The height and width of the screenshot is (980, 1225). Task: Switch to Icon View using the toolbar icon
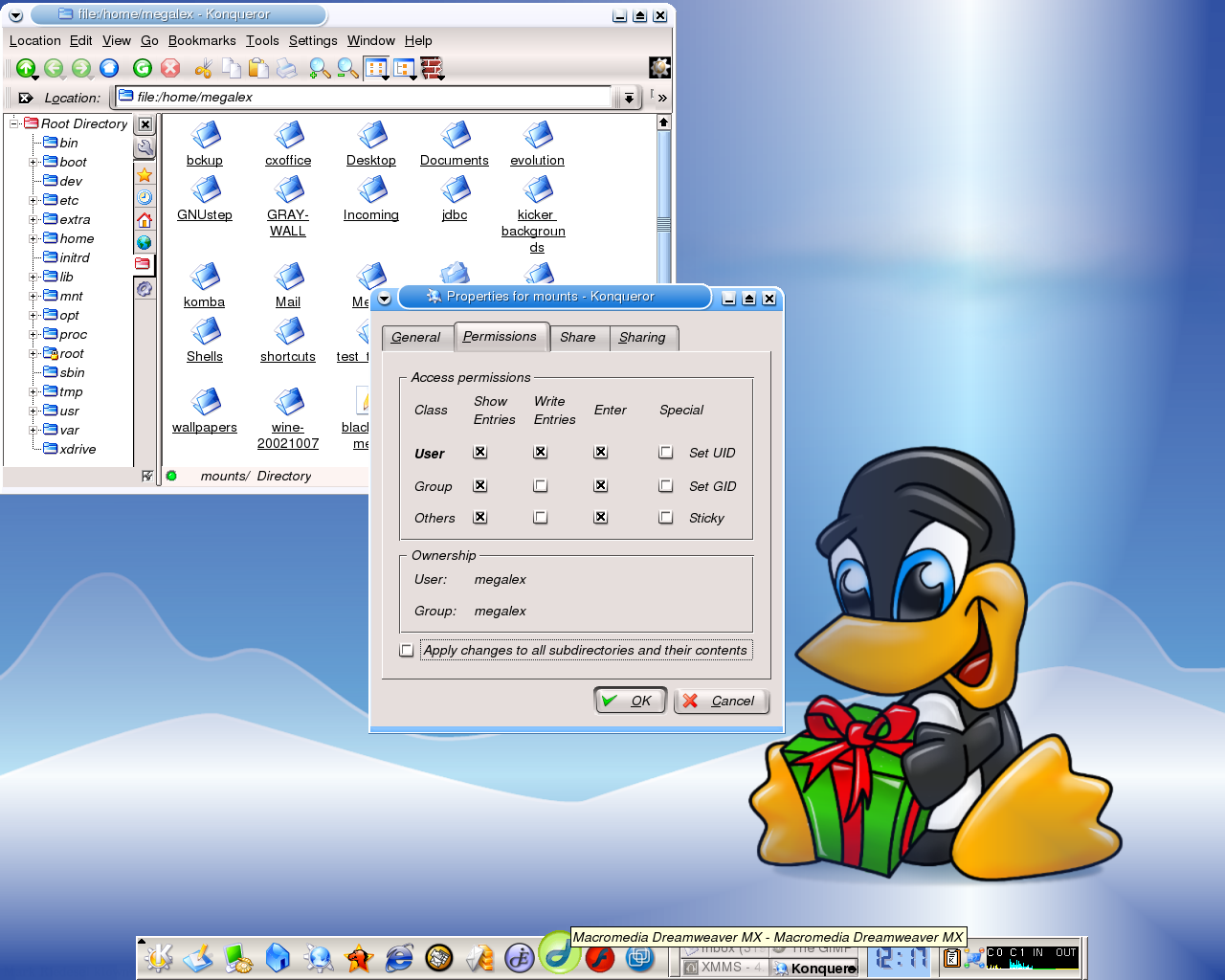[x=377, y=68]
